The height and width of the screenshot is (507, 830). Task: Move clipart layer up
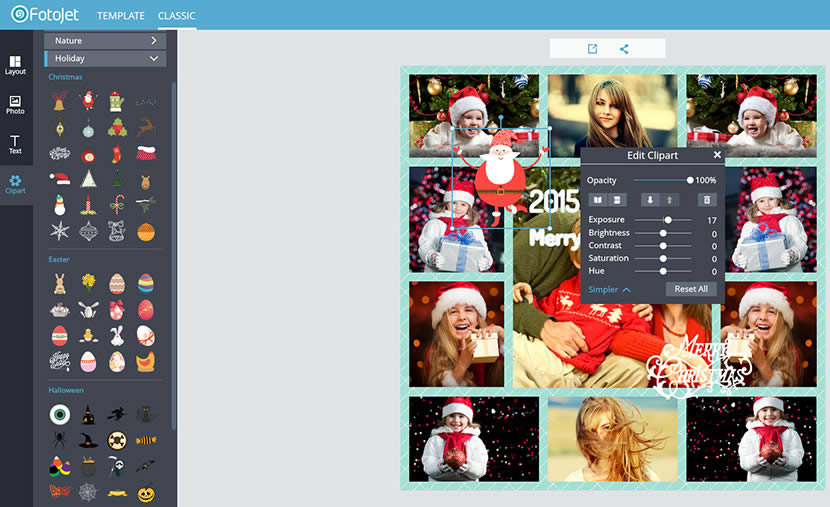(x=670, y=200)
